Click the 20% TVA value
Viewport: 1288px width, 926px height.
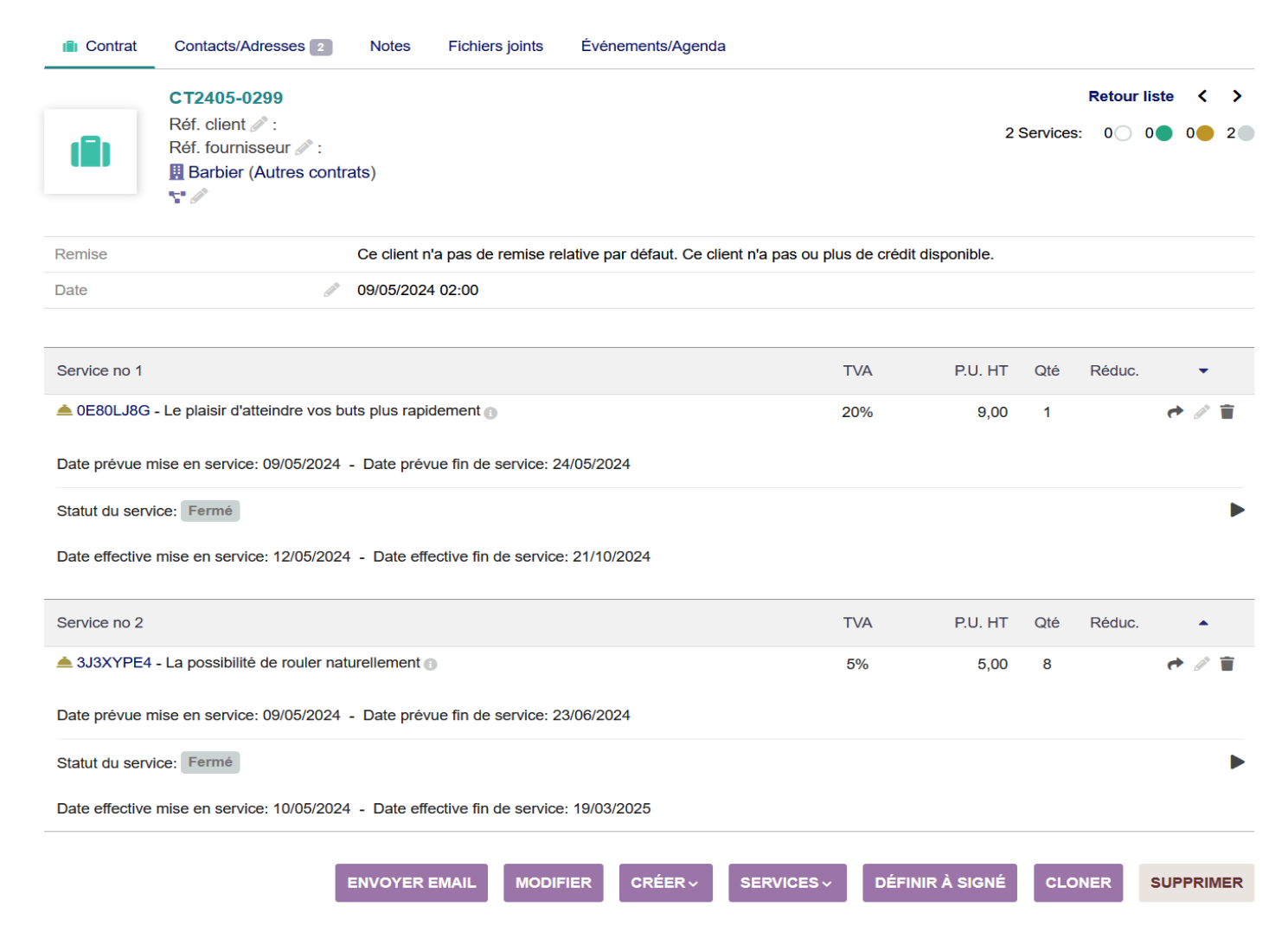coord(857,412)
